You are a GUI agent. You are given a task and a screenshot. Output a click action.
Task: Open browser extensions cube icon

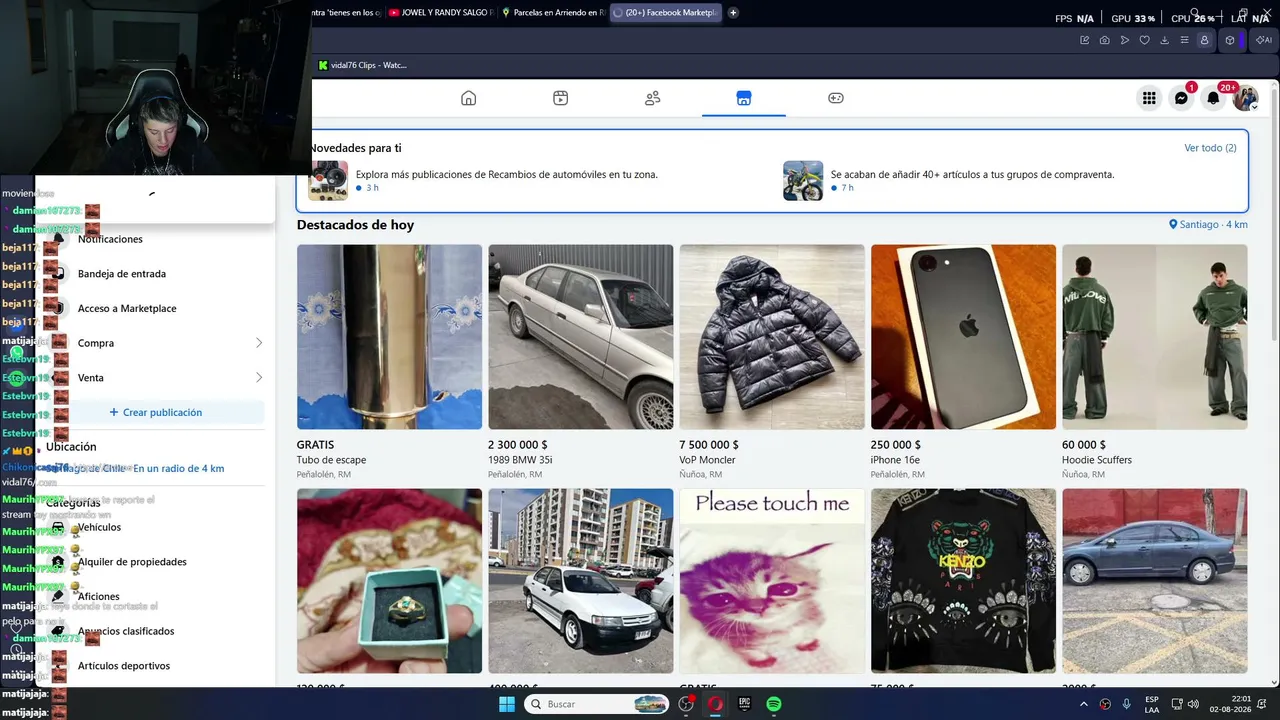[1230, 40]
